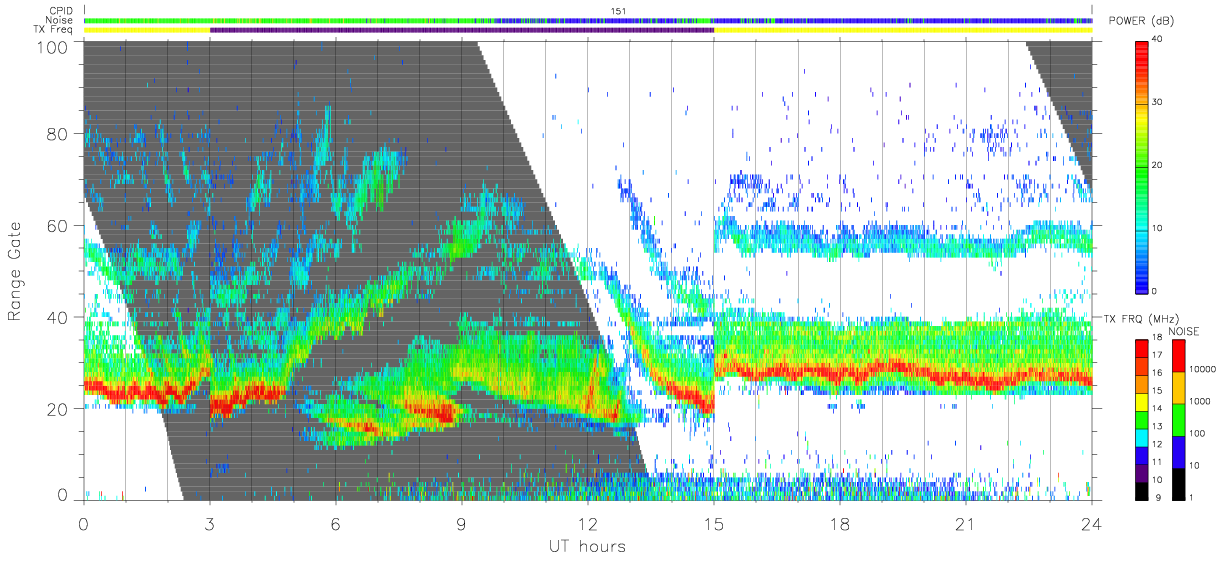Image resolution: width=1228 pixels, height=567 pixels.
Task: Click the power colorbar tick label "20"
Action: 1158,166
